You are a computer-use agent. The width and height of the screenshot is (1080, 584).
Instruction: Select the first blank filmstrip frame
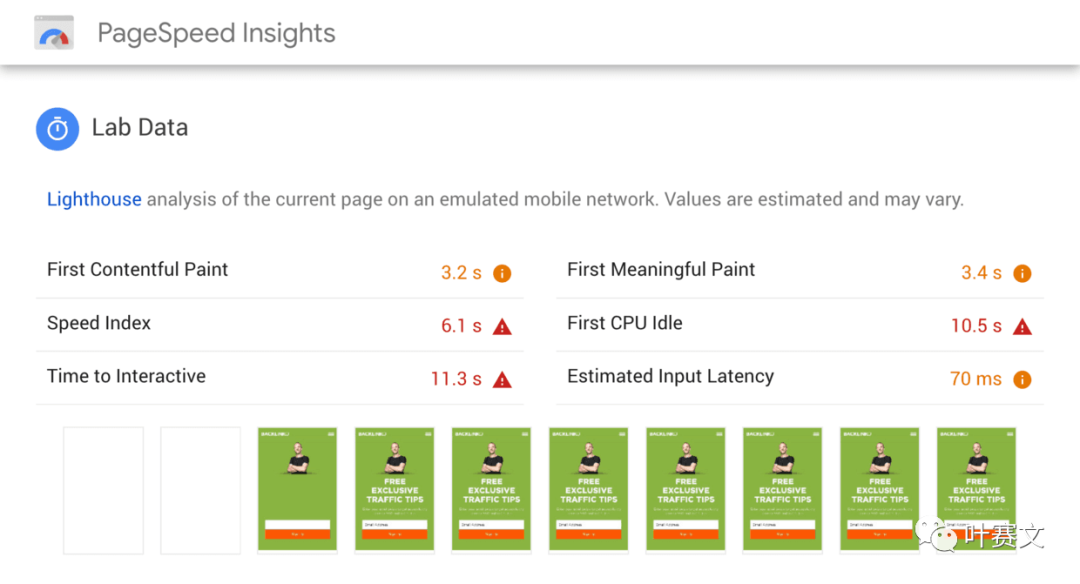click(x=103, y=489)
